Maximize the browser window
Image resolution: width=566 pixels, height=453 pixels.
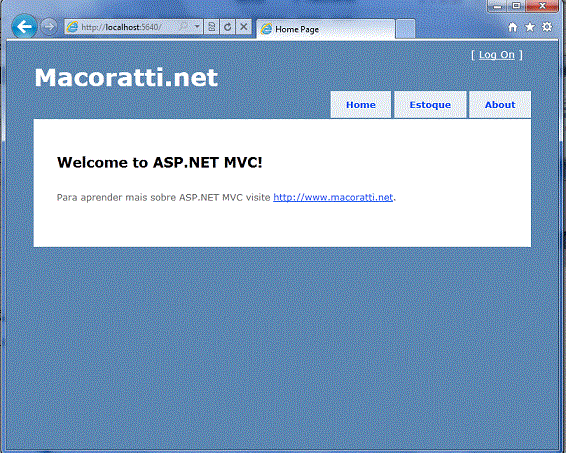tap(517, 6)
